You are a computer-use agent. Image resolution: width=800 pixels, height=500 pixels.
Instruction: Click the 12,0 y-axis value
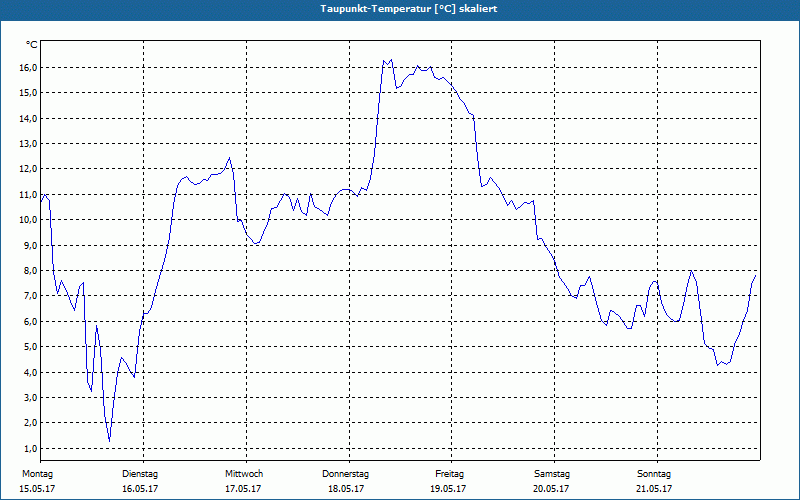point(28,169)
